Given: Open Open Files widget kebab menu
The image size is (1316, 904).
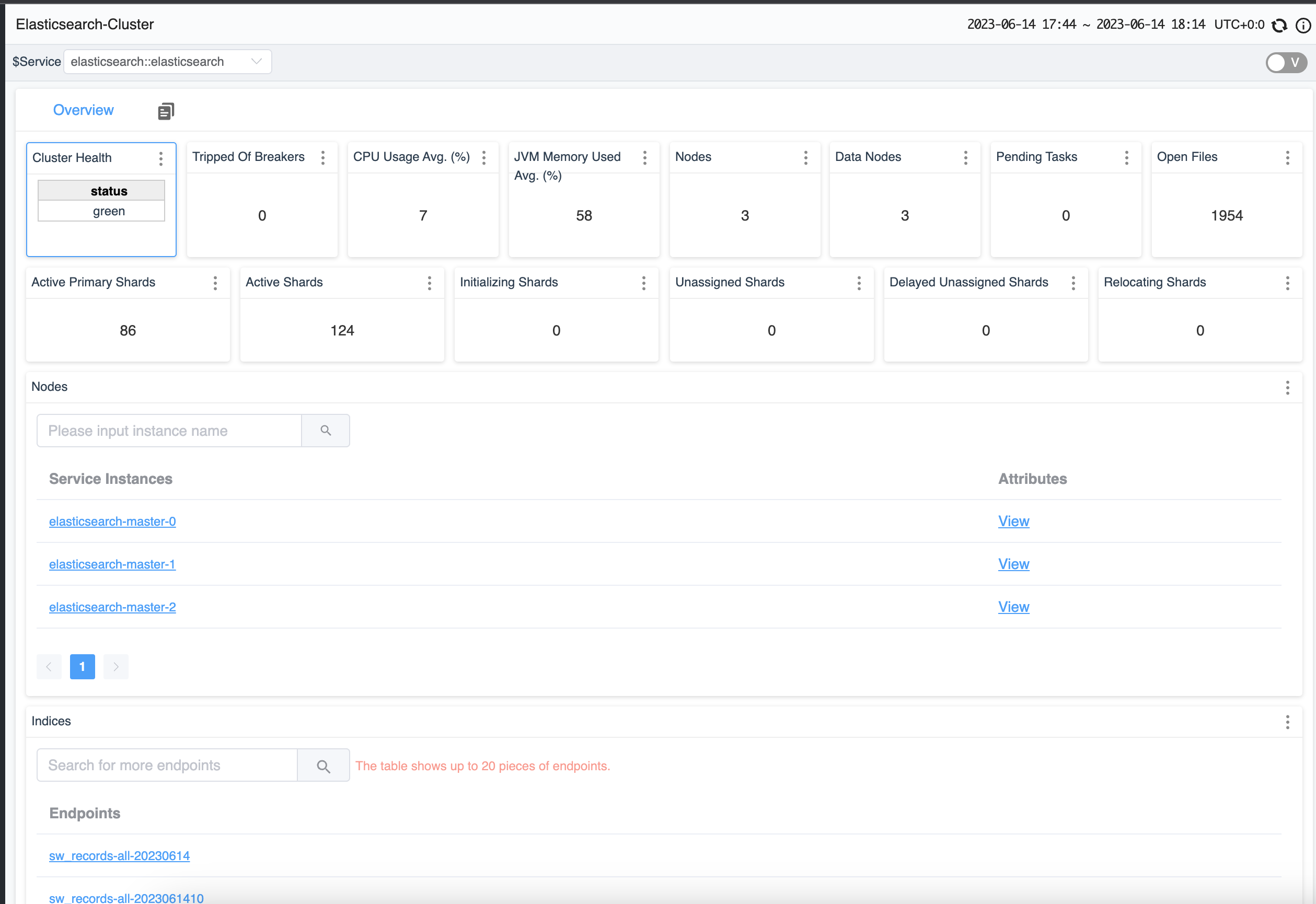Looking at the screenshot, I should (1287, 157).
